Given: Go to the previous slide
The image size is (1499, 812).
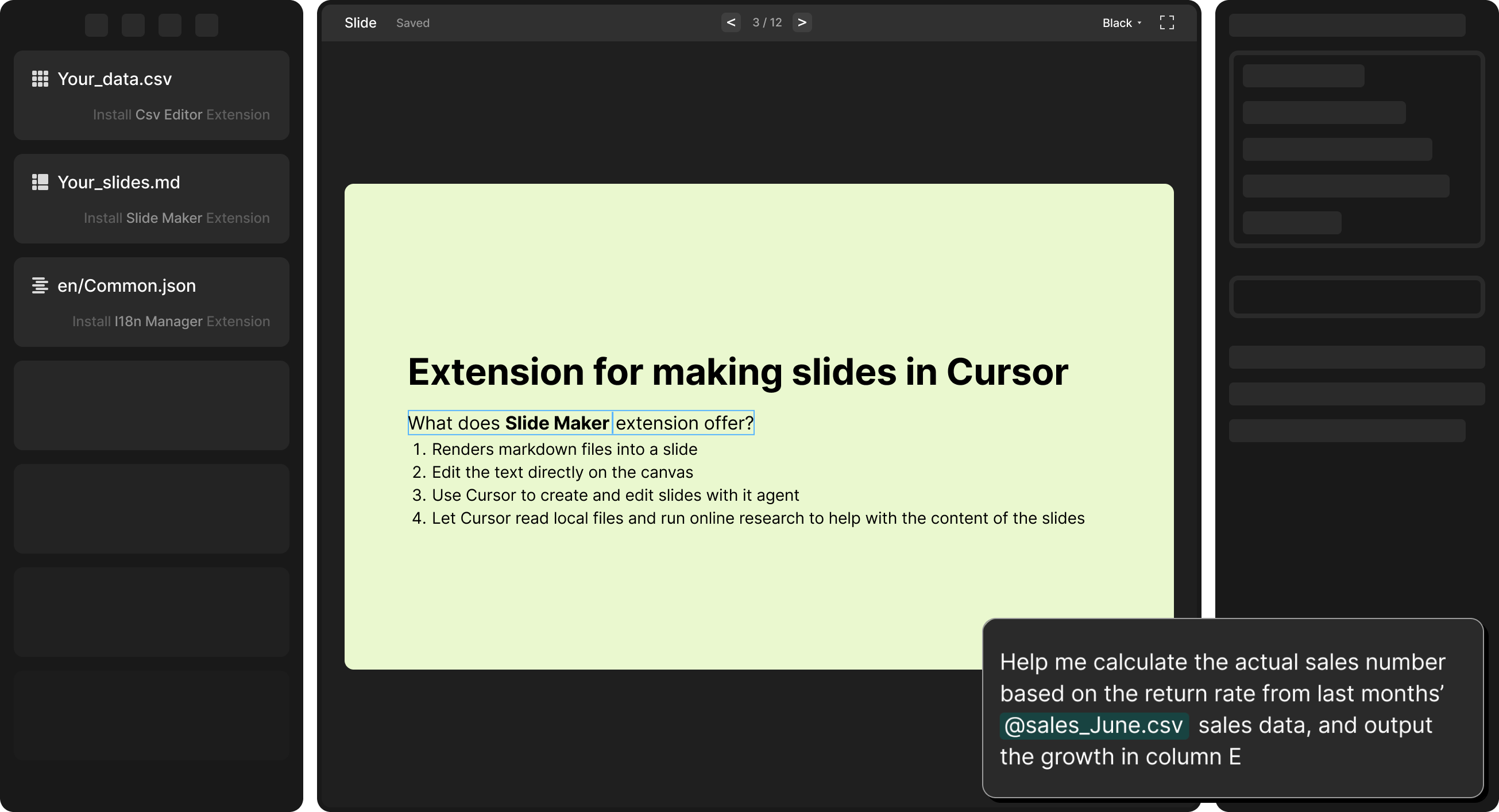Looking at the screenshot, I should (731, 22).
